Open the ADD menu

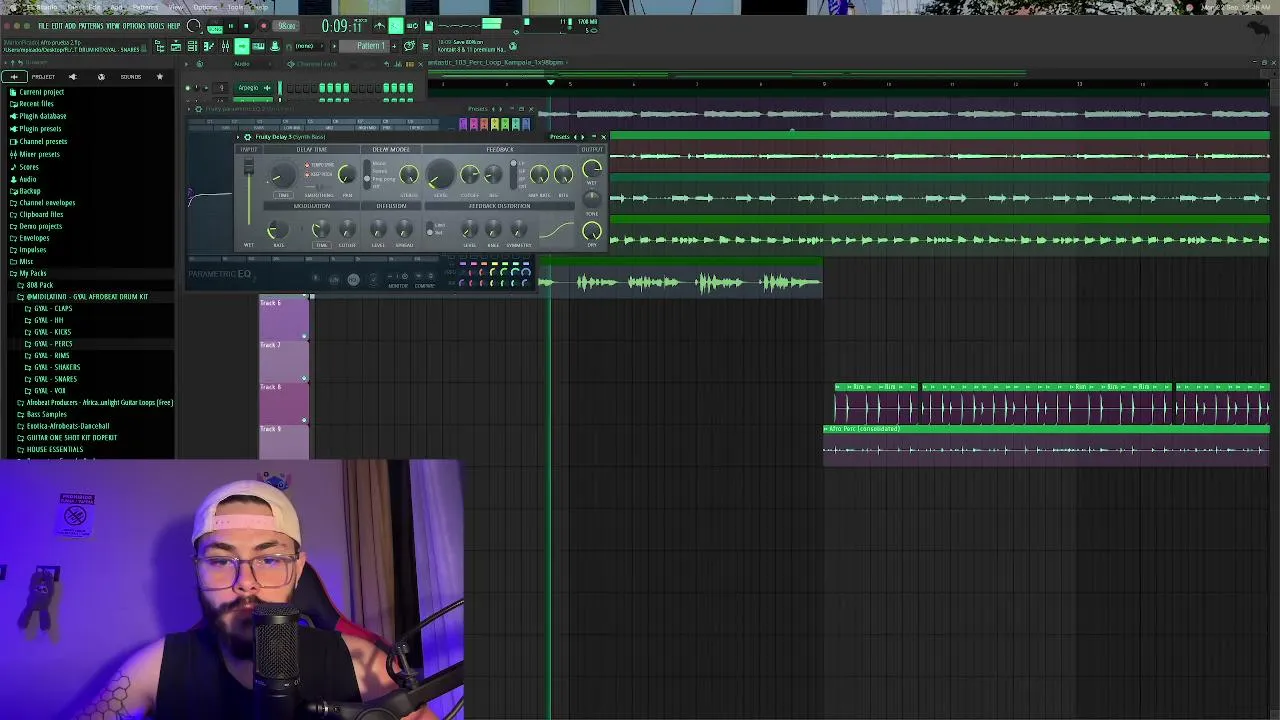click(x=70, y=26)
